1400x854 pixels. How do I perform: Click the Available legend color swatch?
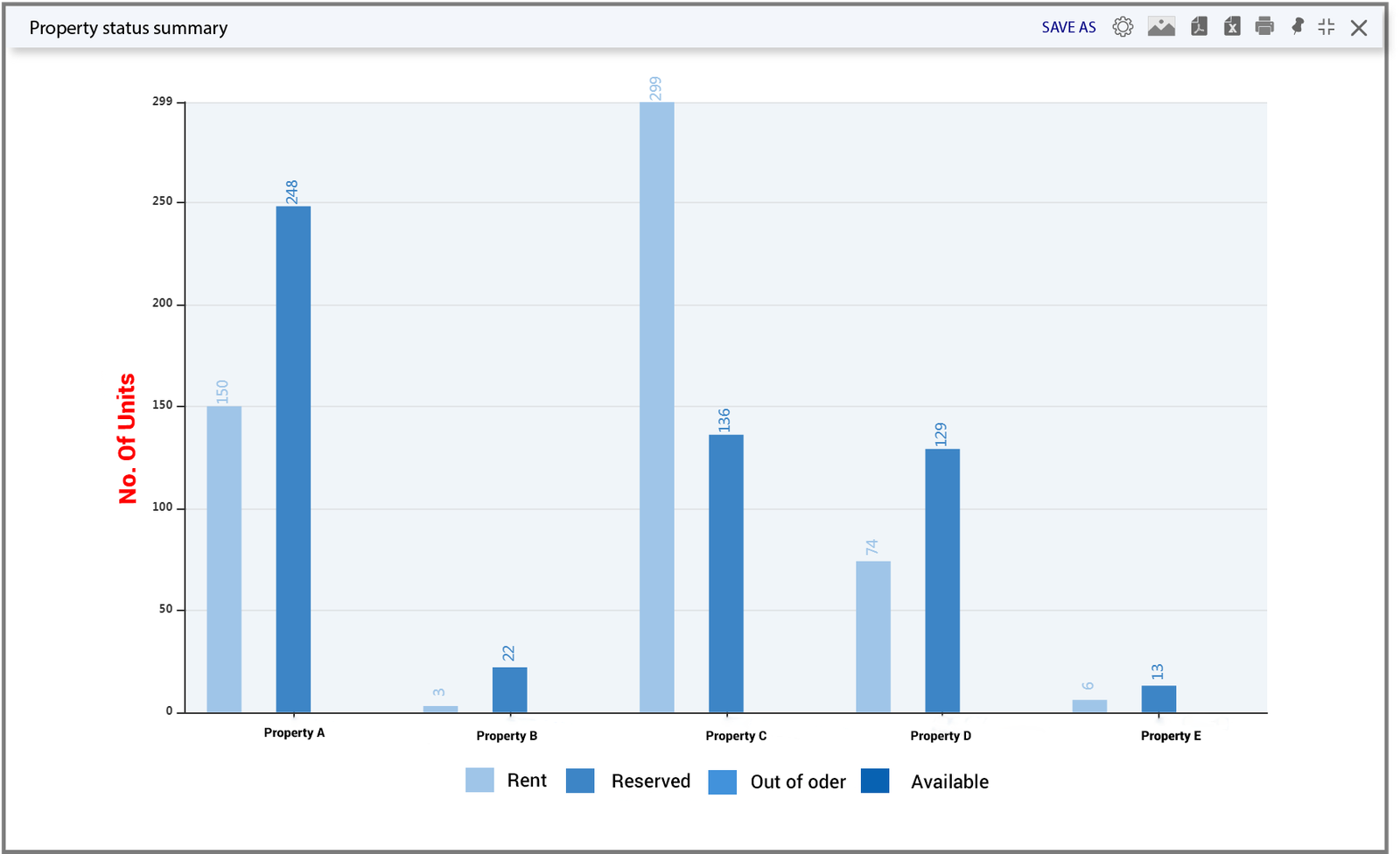pos(875,780)
